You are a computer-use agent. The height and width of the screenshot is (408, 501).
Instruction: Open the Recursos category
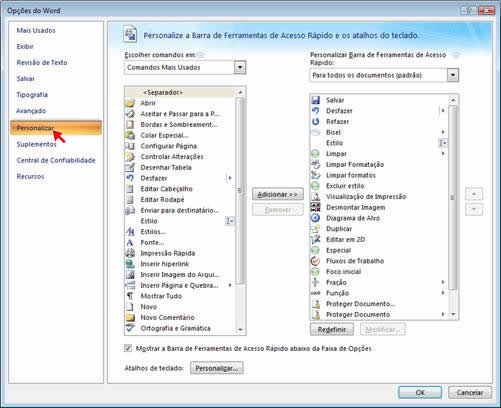point(30,176)
